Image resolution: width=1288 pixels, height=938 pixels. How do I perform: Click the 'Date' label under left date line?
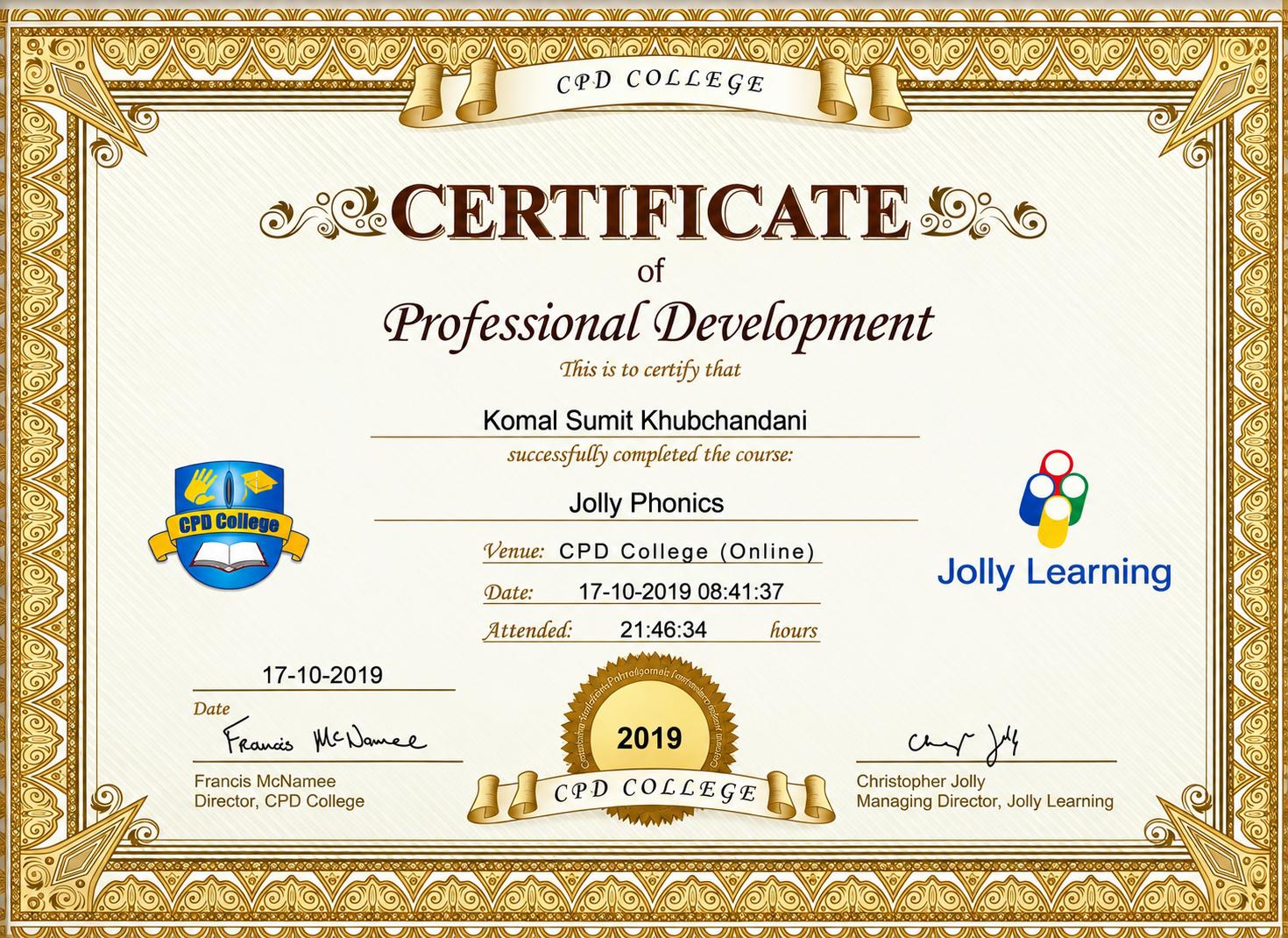[x=211, y=708]
